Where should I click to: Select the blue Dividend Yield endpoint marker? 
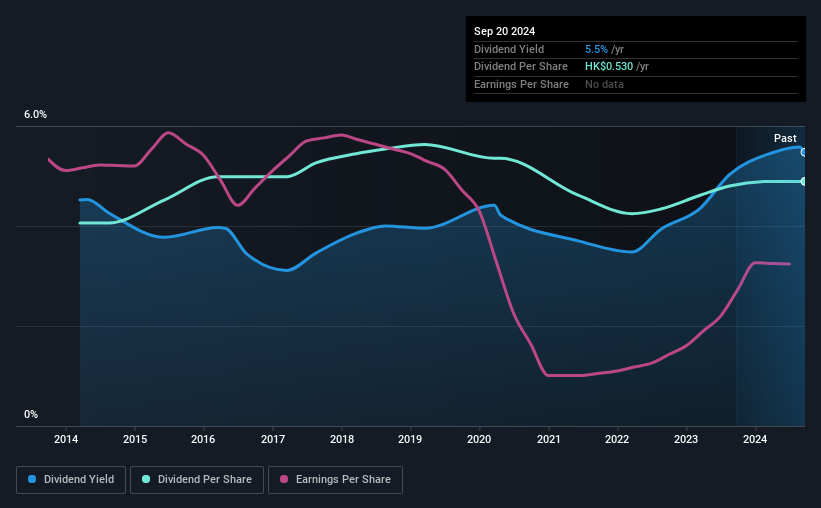point(804,152)
